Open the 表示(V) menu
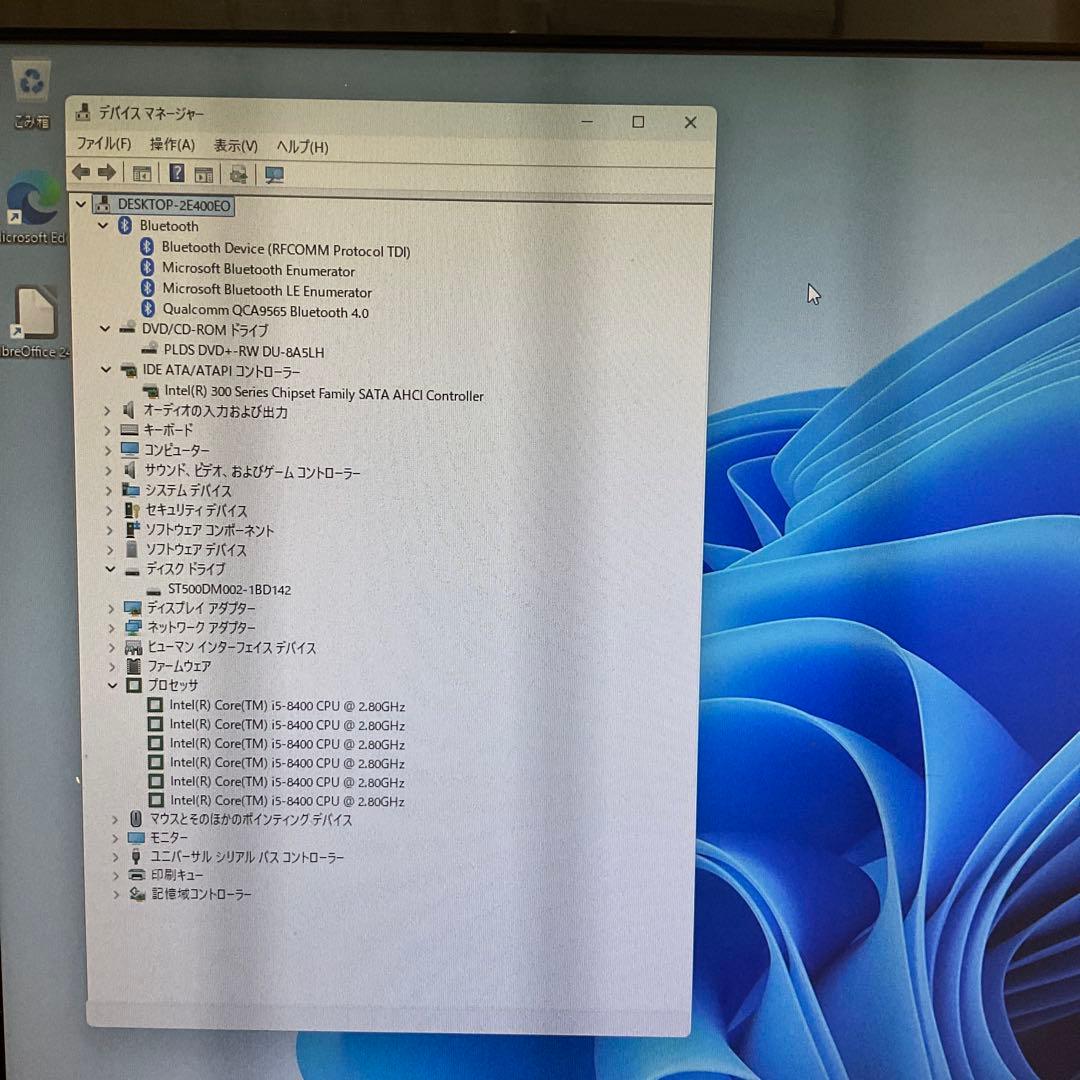The width and height of the screenshot is (1080, 1080). click(x=235, y=146)
